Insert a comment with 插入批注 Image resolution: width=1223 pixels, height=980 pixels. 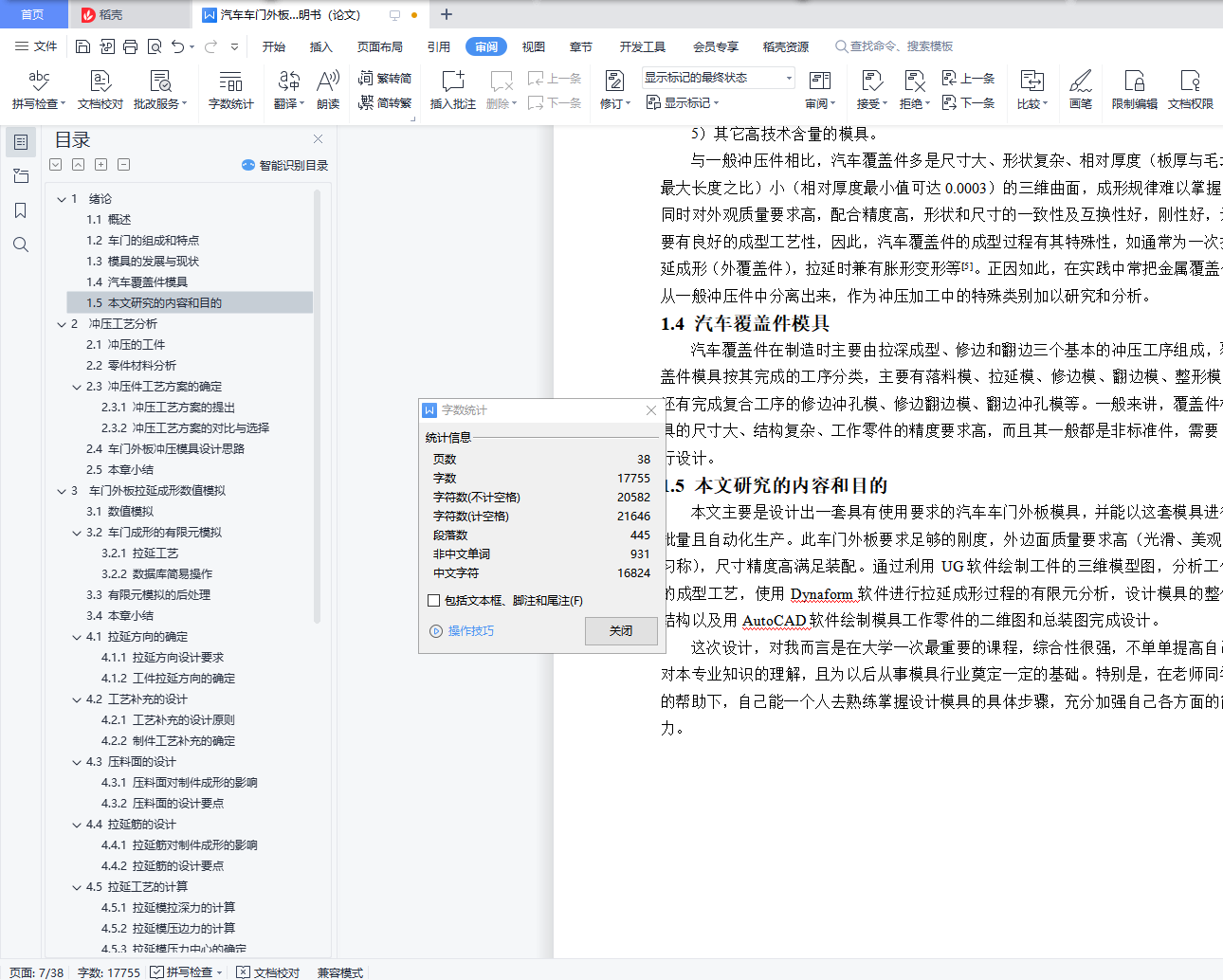tap(453, 90)
